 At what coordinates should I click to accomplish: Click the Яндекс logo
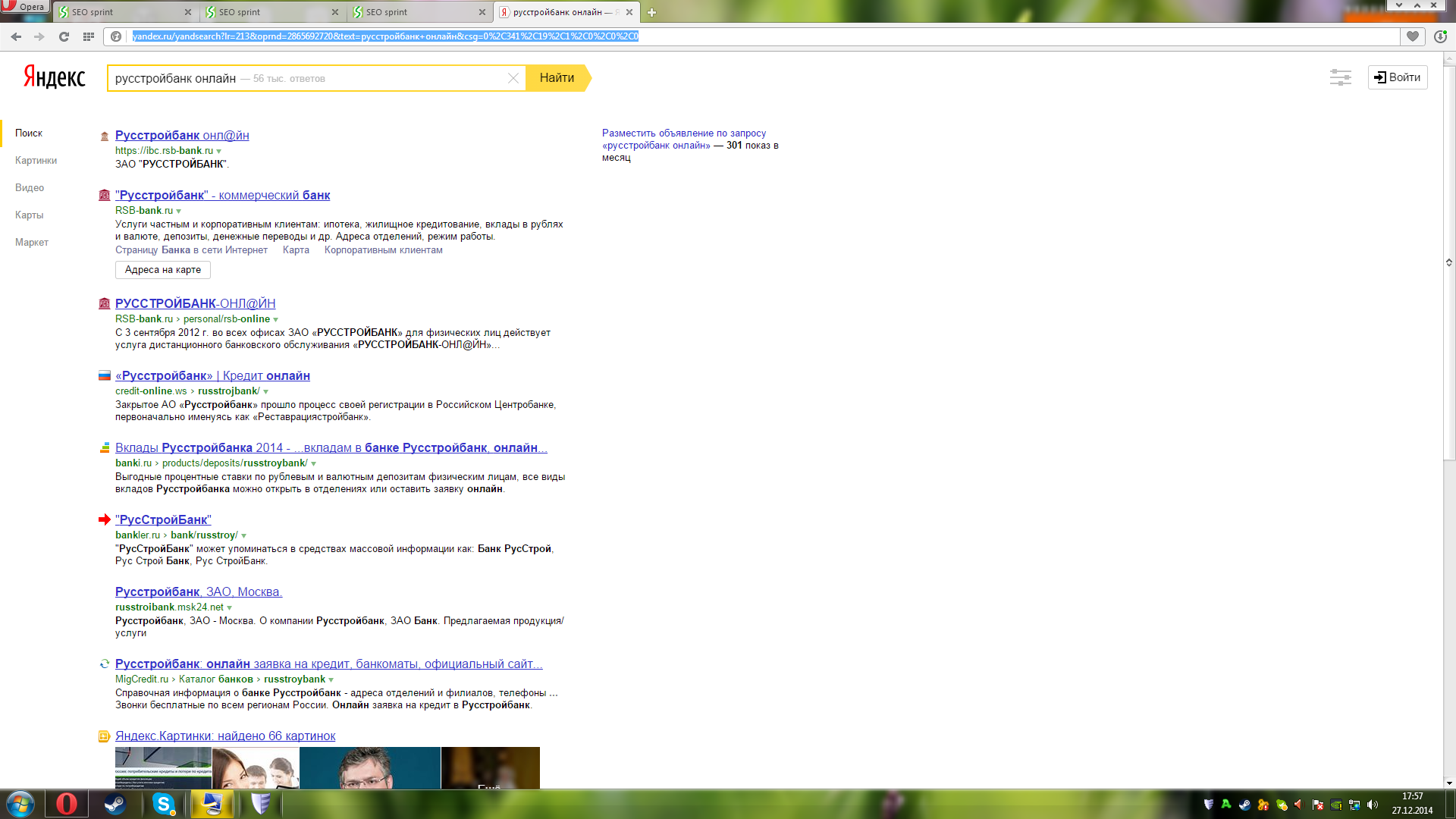(x=55, y=77)
